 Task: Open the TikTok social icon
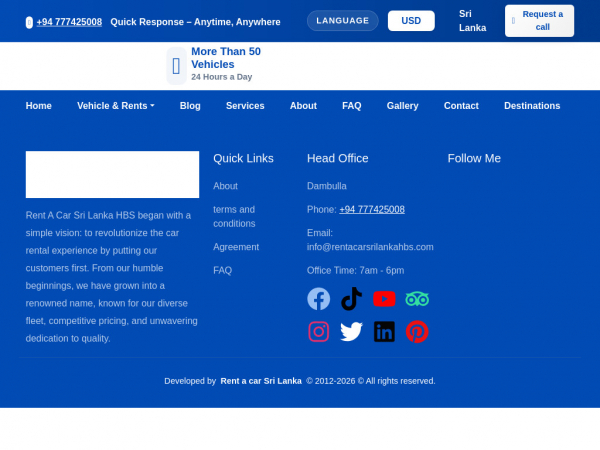tap(351, 299)
